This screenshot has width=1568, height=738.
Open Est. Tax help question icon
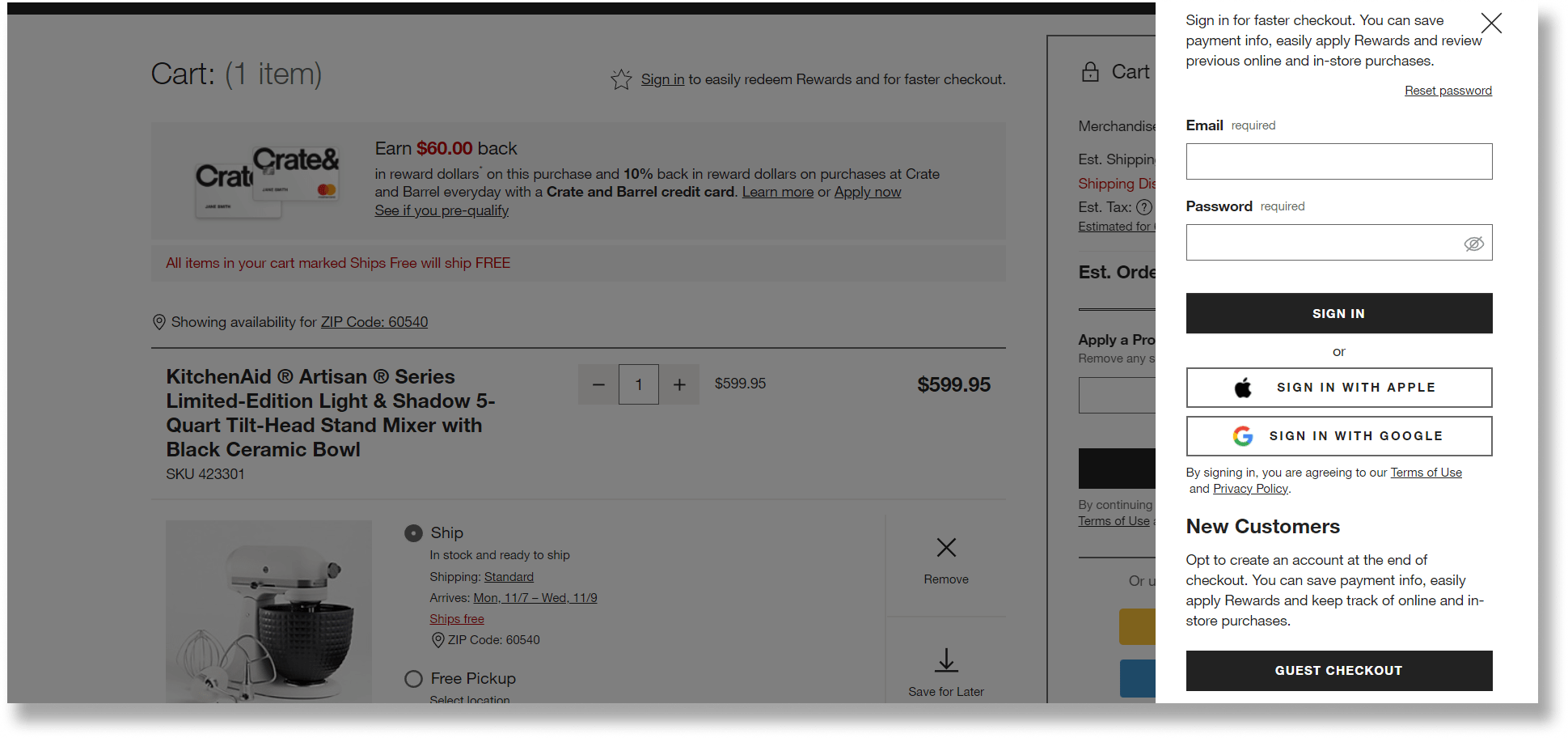click(x=1144, y=207)
